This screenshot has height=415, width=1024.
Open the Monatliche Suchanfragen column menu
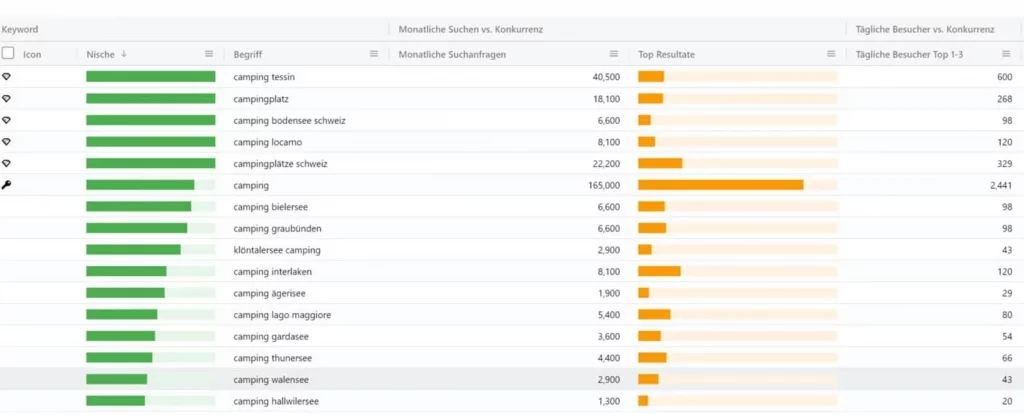(614, 54)
